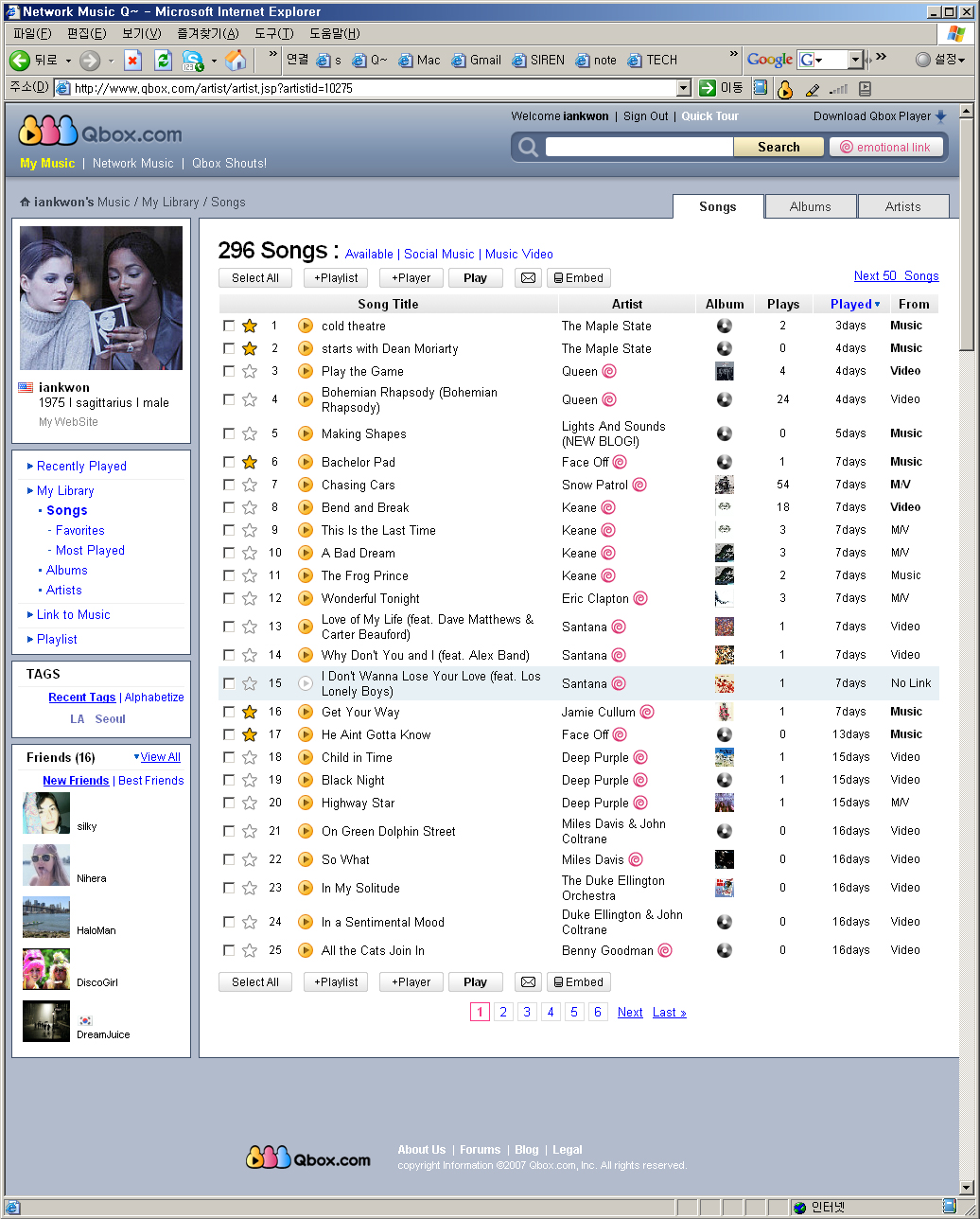Open the 파일(F) menu
980x1219 pixels.
[32, 34]
